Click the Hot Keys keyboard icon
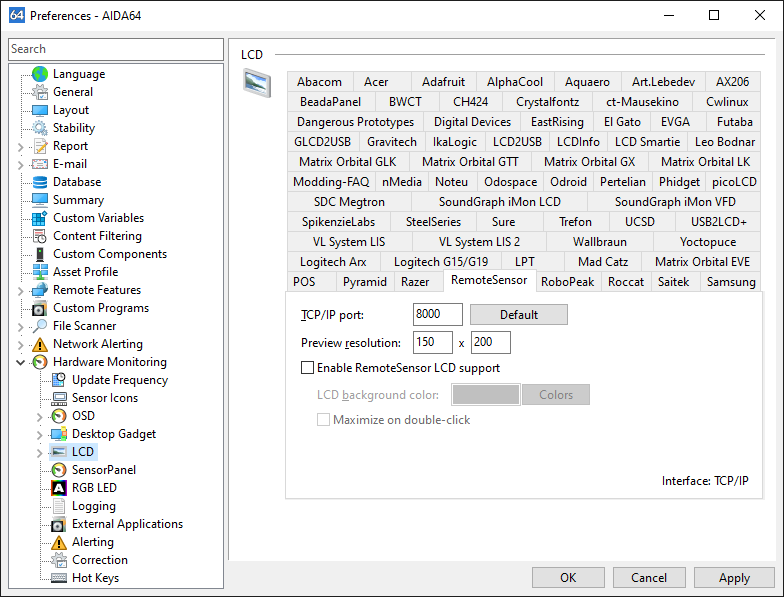 pos(58,578)
